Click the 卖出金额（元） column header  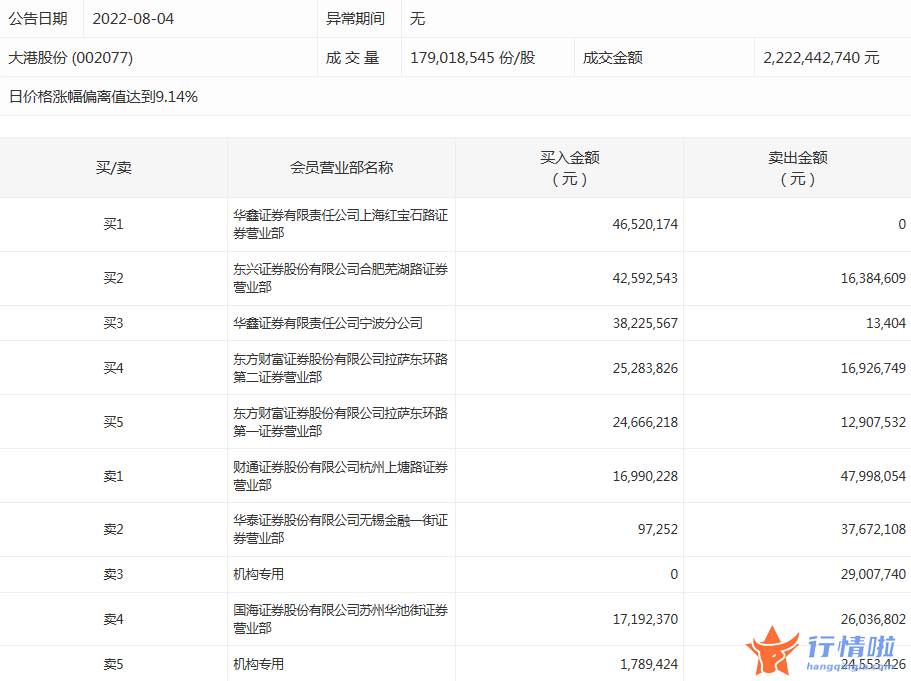tap(798, 168)
